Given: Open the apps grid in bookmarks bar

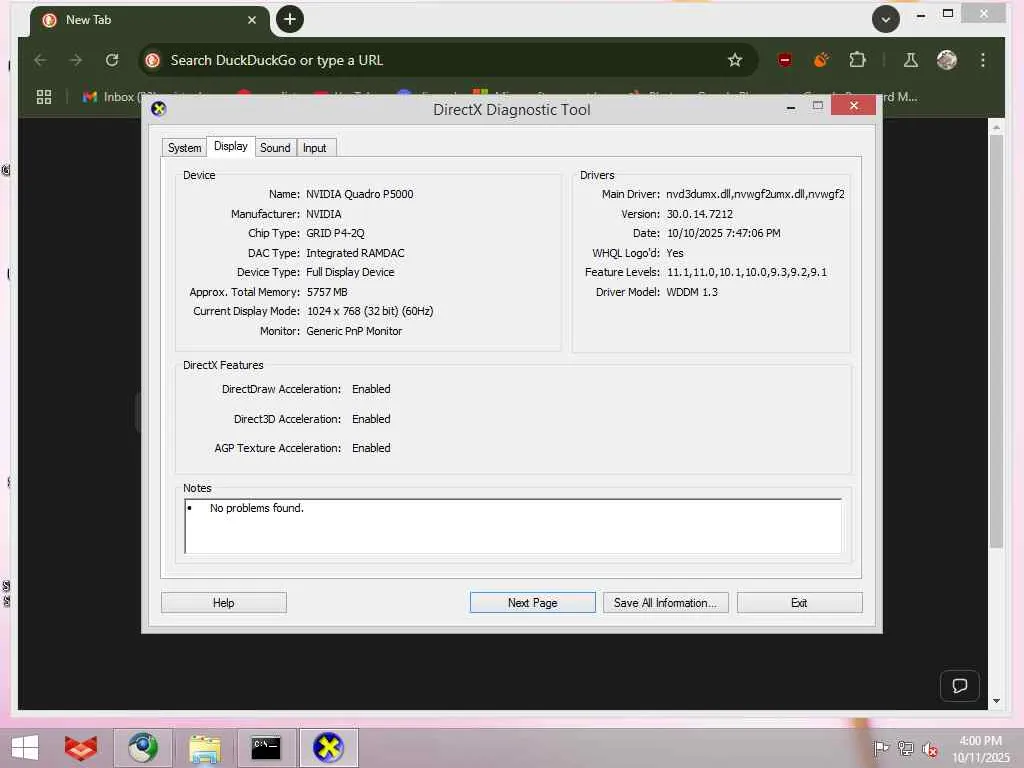Looking at the screenshot, I should tap(44, 97).
